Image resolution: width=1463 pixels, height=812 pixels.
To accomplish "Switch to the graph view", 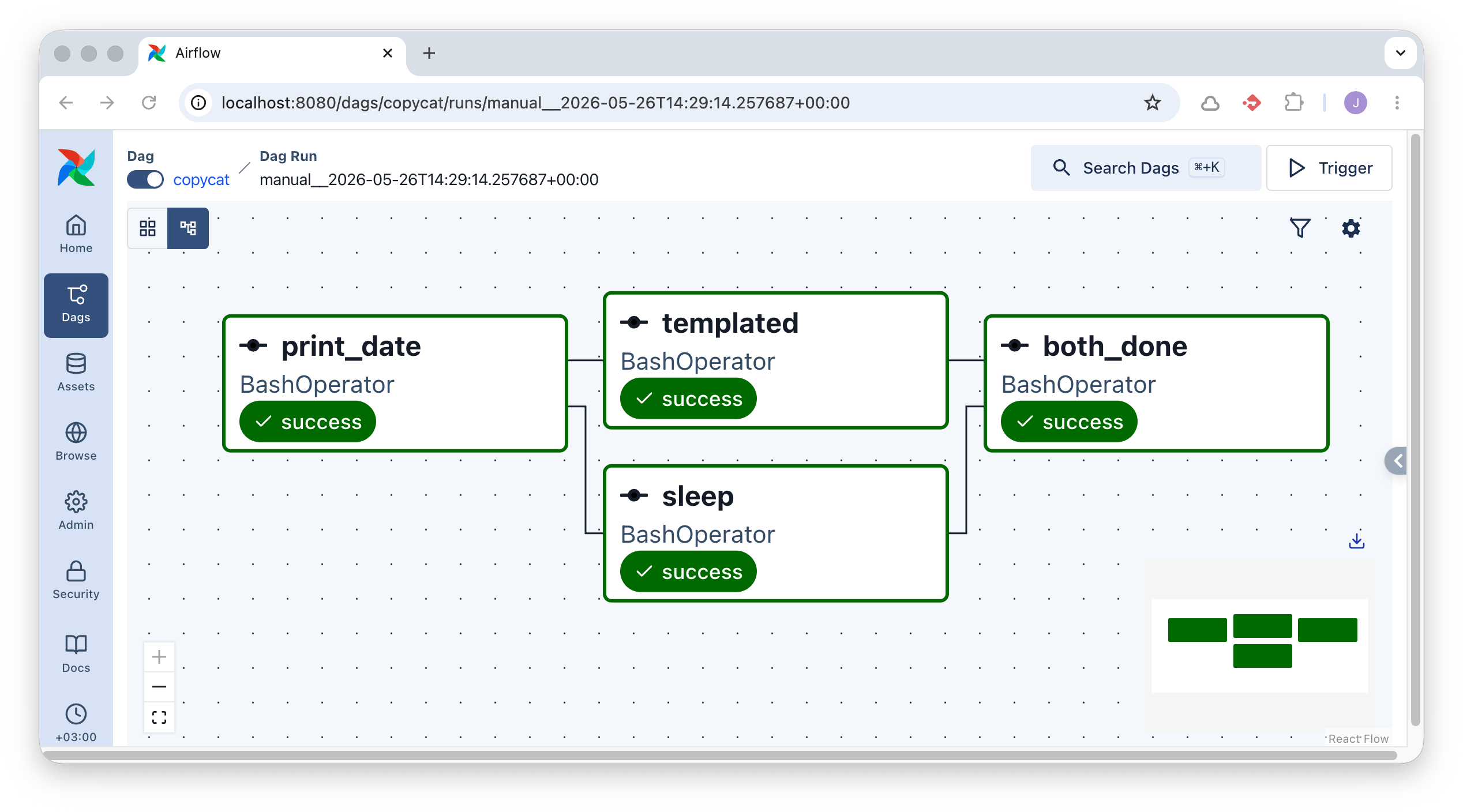I will (x=188, y=228).
